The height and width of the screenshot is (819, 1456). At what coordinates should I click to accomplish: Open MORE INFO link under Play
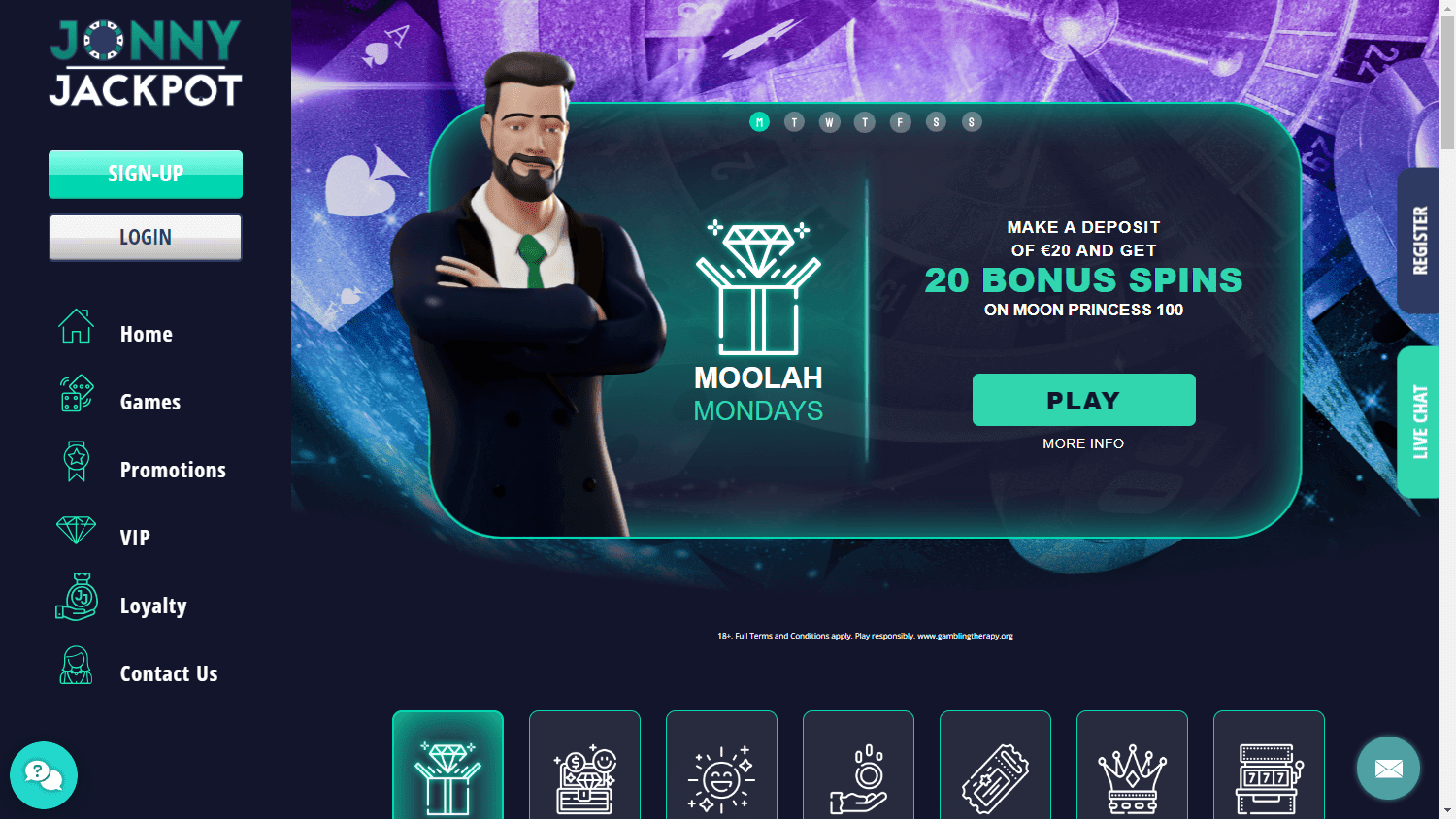tap(1083, 443)
